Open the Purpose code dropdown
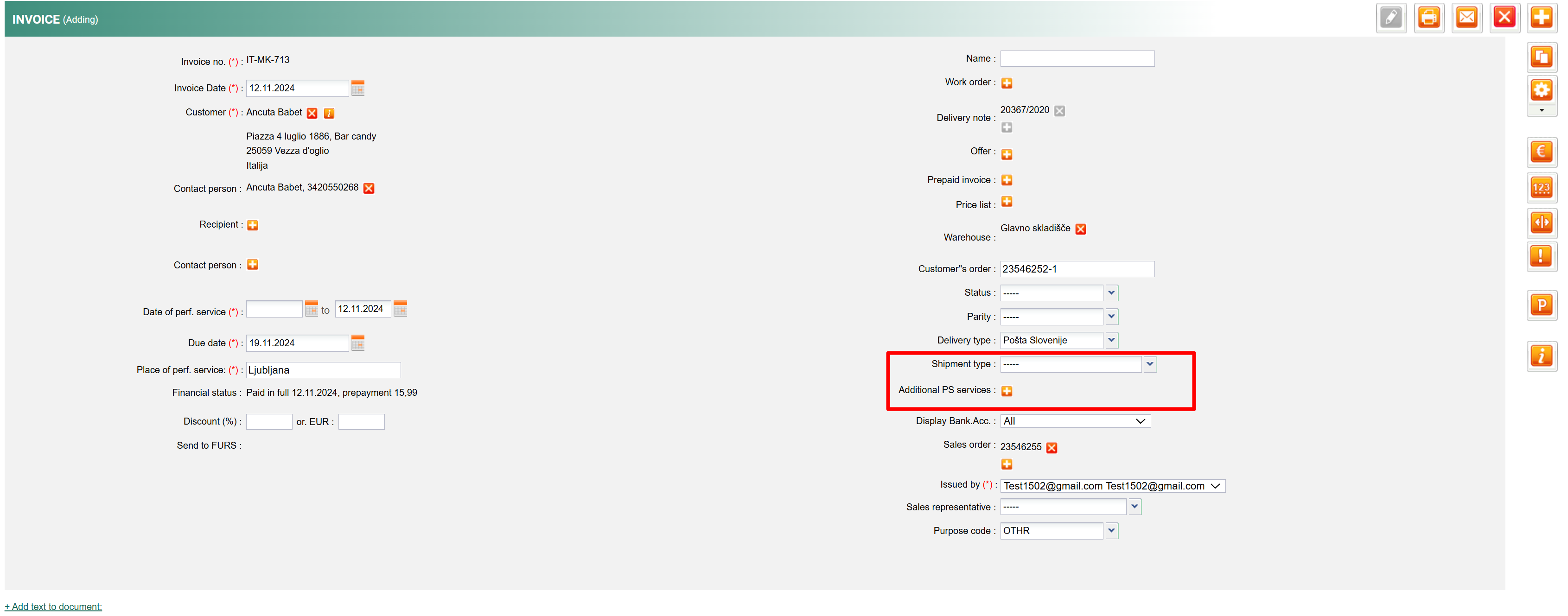The height and width of the screenshot is (616, 1568). (1111, 531)
